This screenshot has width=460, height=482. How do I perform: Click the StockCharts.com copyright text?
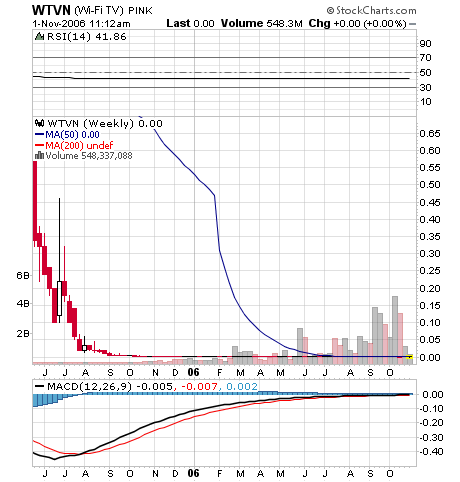[x=371, y=11]
